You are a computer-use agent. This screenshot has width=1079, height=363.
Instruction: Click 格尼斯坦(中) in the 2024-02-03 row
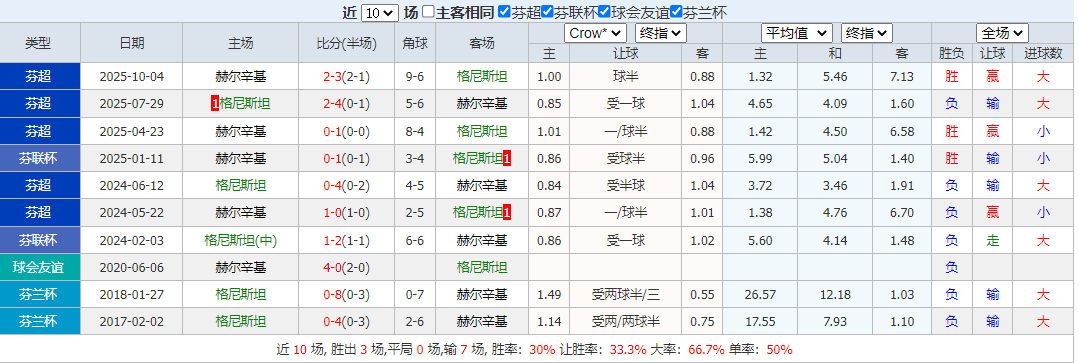(x=241, y=240)
